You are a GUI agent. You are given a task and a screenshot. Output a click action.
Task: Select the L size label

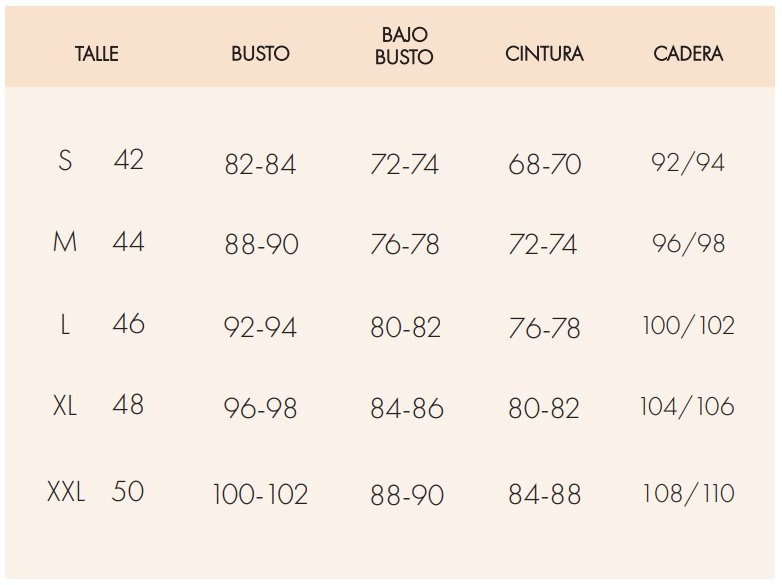pos(65,324)
